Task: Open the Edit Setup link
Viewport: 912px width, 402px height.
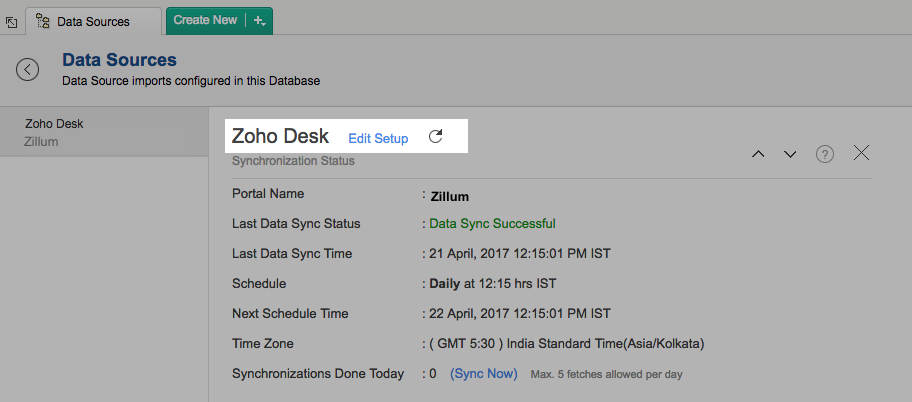Action: click(378, 138)
